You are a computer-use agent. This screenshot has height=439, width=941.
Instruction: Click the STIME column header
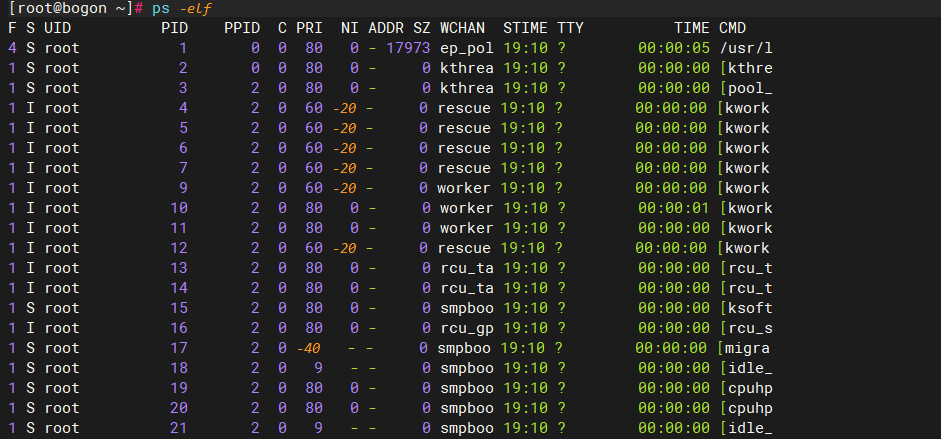tap(525, 28)
